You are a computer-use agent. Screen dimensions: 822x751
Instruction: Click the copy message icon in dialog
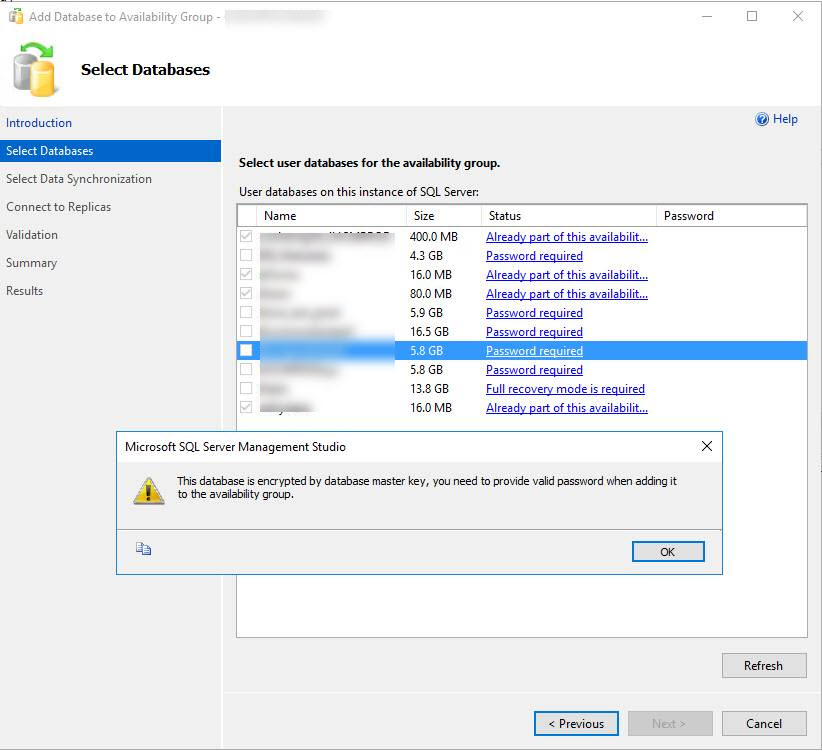(x=143, y=549)
